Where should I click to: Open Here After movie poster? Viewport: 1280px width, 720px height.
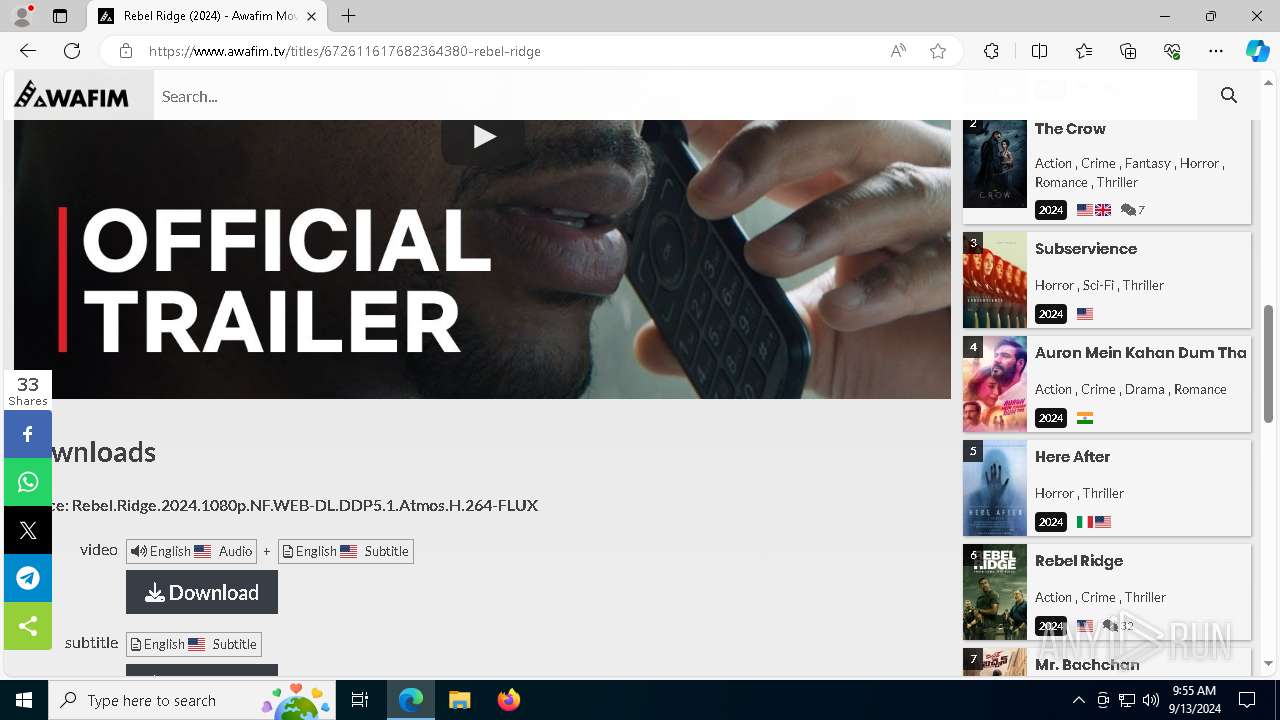(x=995, y=488)
